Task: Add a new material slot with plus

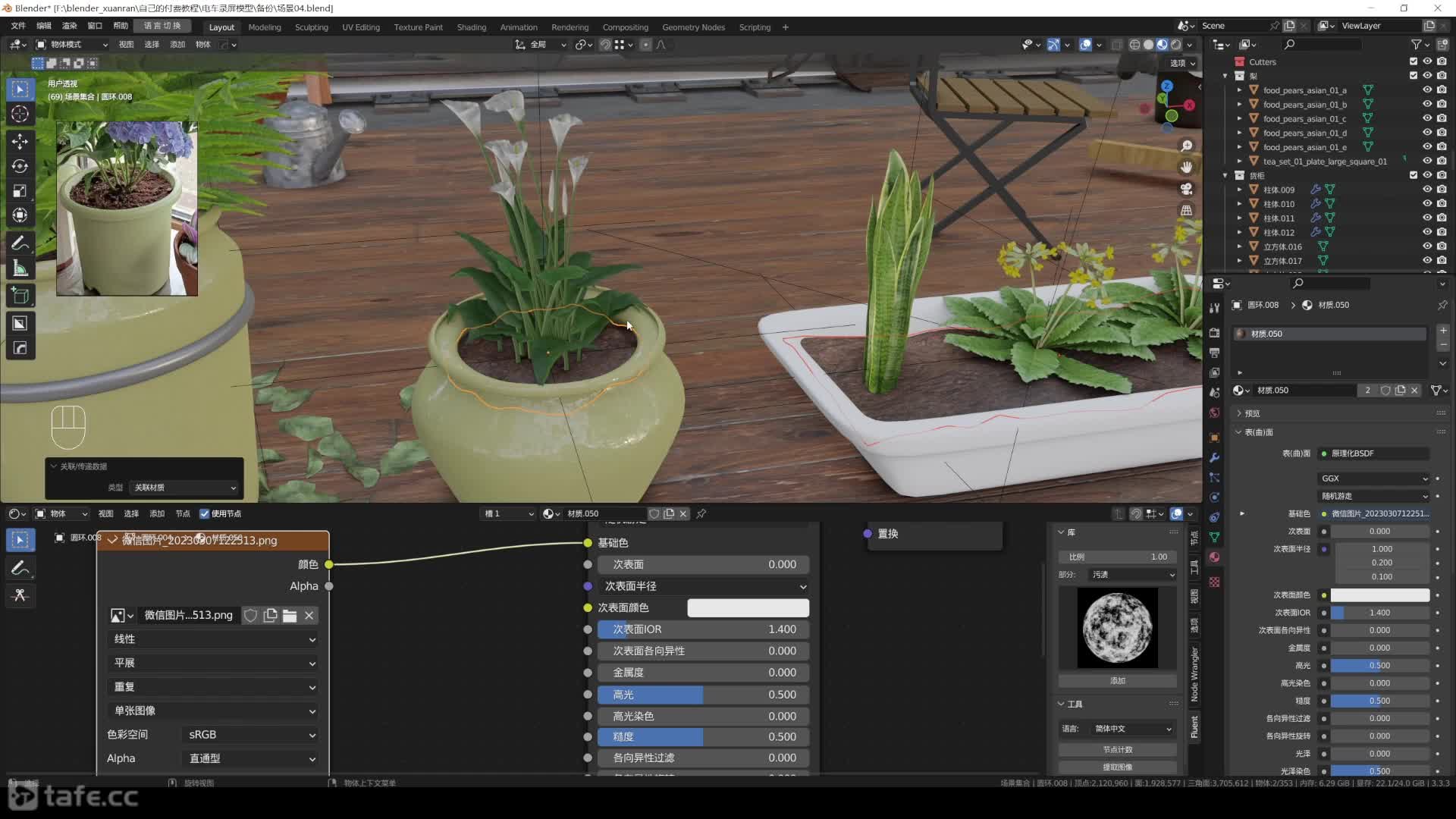Action: pos(1443,331)
